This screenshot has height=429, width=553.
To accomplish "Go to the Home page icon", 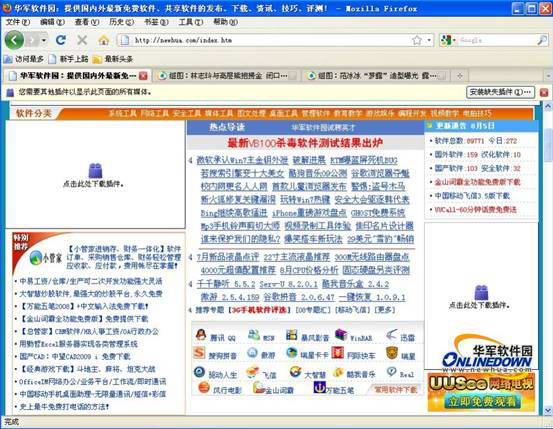I will [103, 40].
